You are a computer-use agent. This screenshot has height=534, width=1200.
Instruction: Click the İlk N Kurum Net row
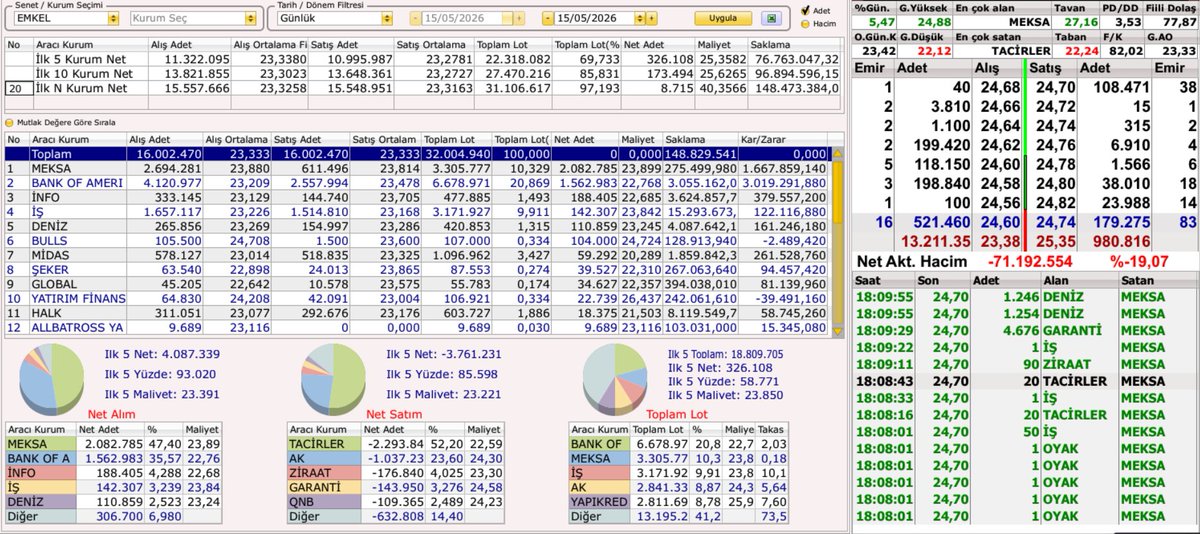pos(423,88)
